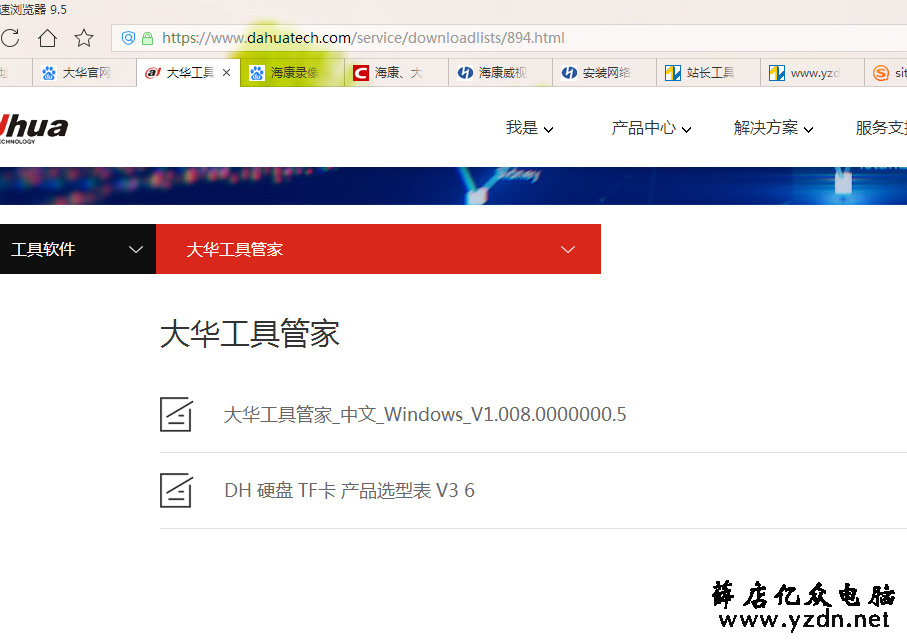The height and width of the screenshot is (640, 907).
Task: Click the address bar URL field
Action: pyautogui.click(x=509, y=38)
